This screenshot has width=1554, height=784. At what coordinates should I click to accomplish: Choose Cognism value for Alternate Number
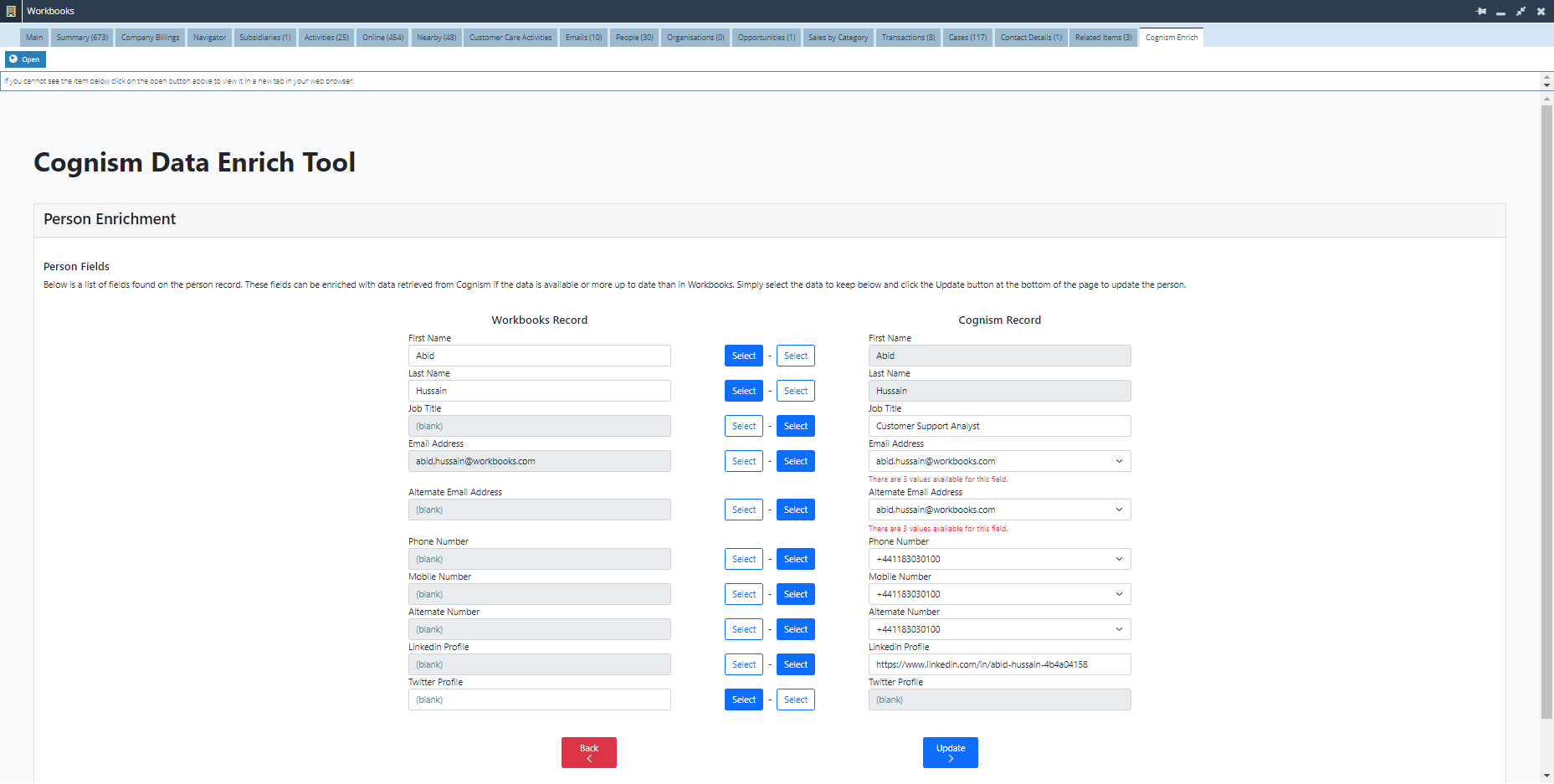click(796, 629)
